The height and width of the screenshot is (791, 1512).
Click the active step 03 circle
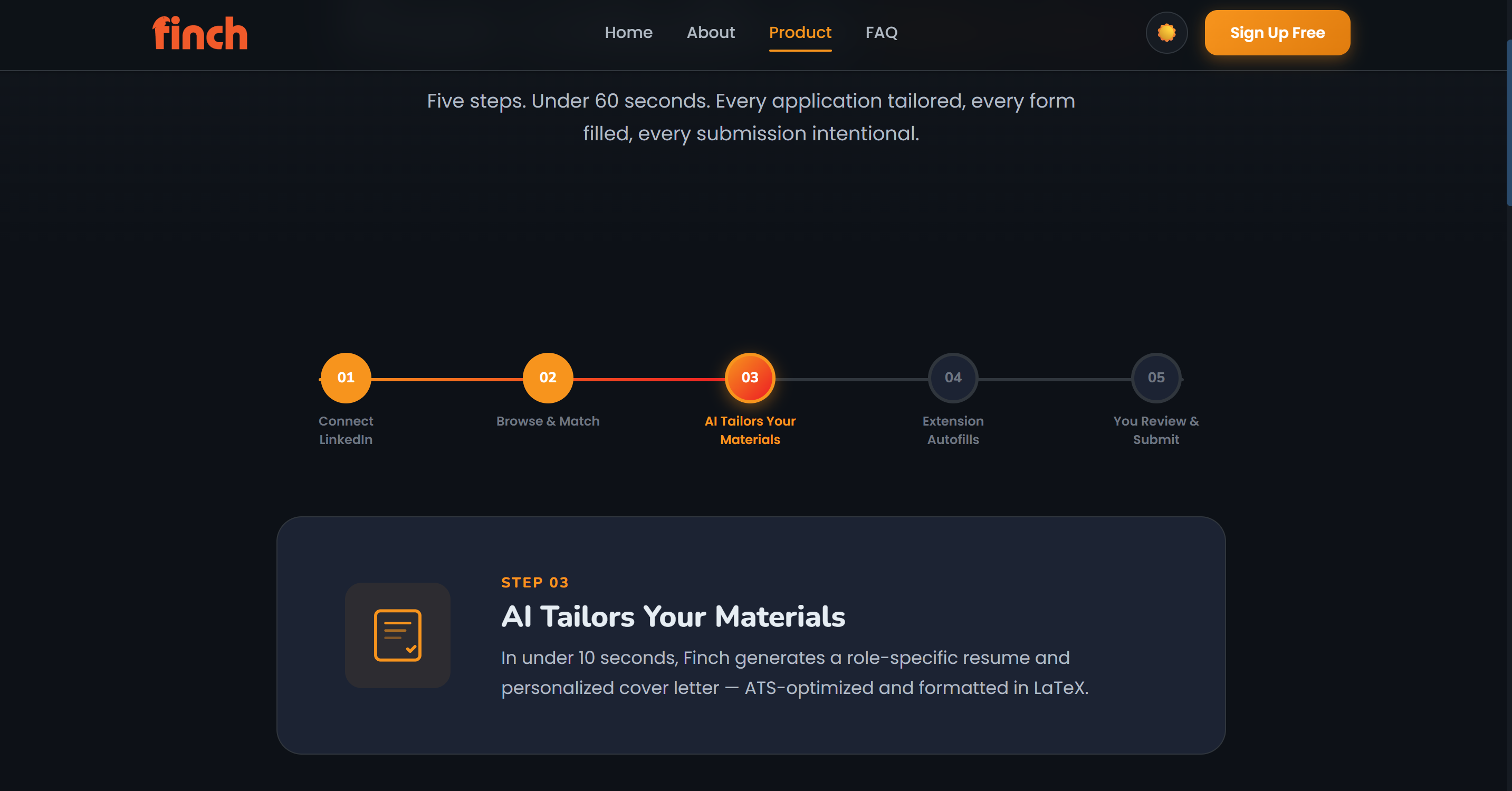[x=750, y=378]
